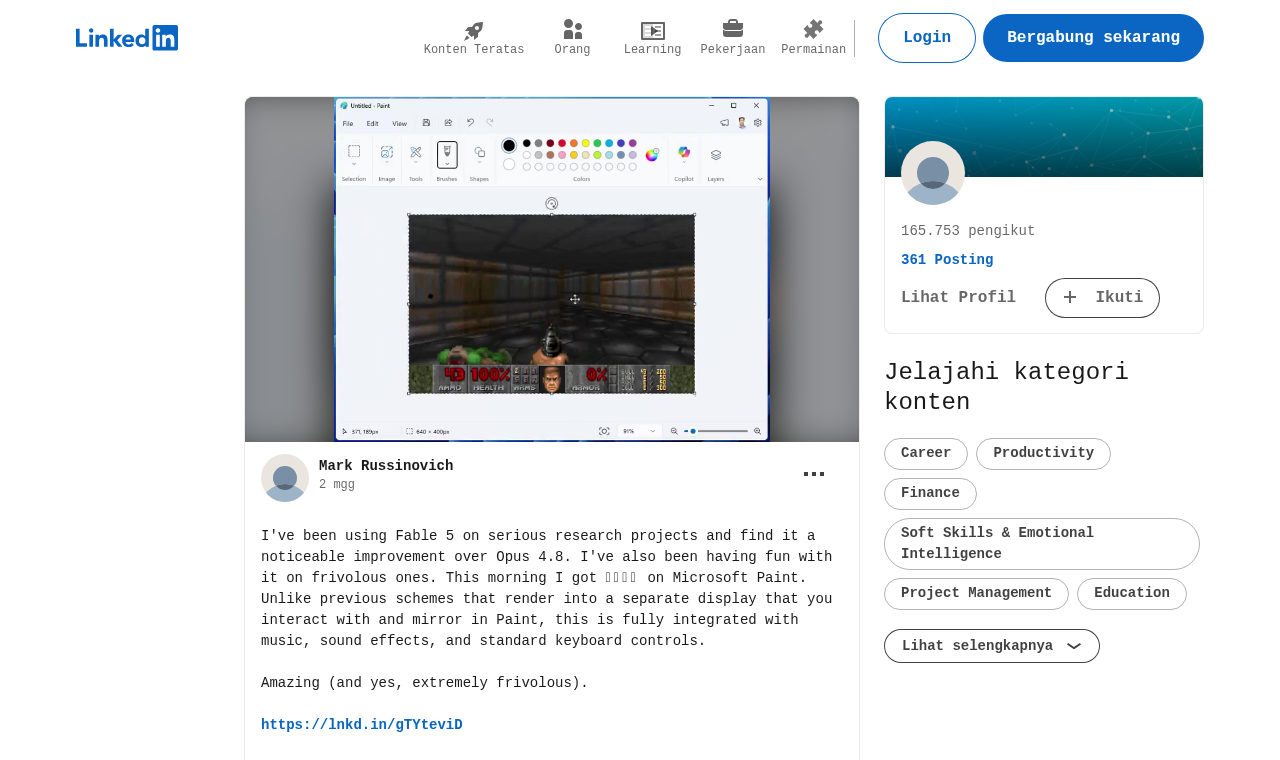Open Mark Russinovich author name link
The width and height of the screenshot is (1280, 760).
(x=386, y=466)
